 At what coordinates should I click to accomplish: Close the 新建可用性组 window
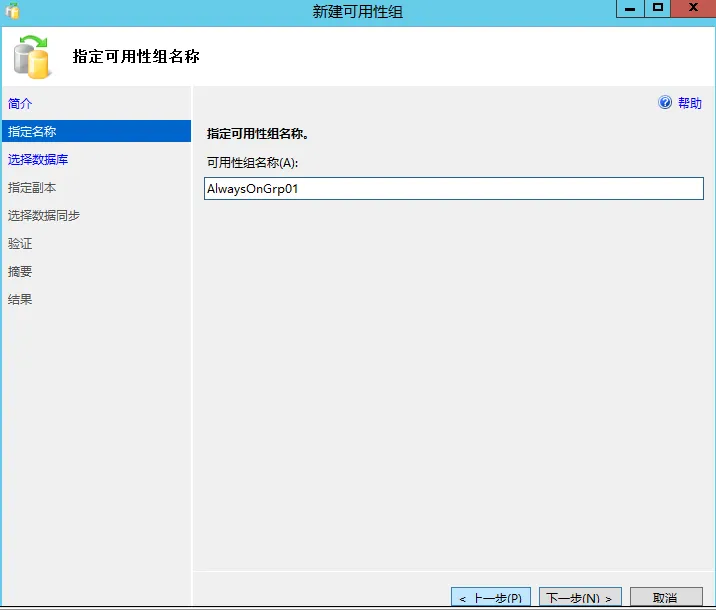tap(693, 9)
